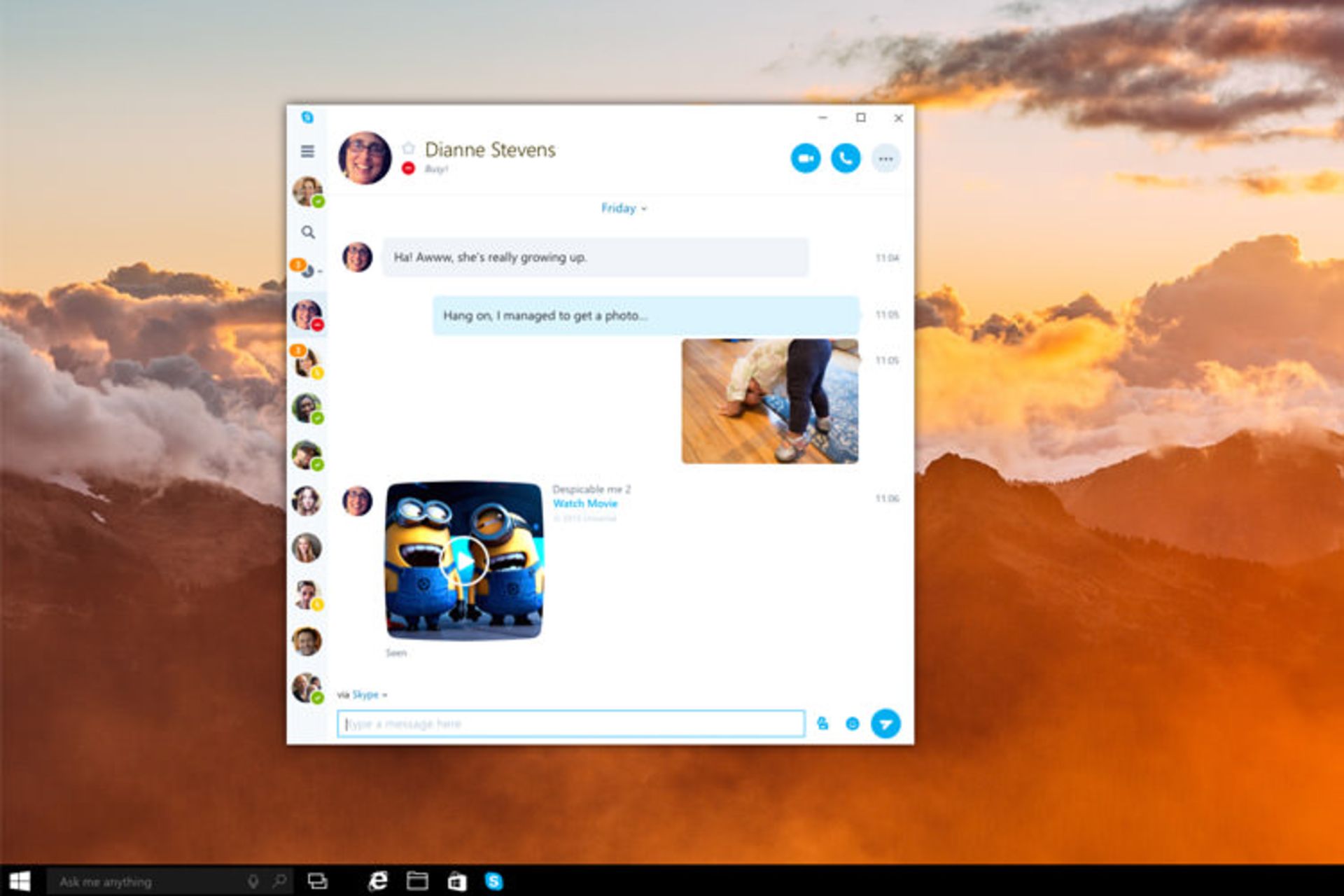Image resolution: width=1344 pixels, height=896 pixels.
Task: Open the via Skype dropdown
Action: click(367, 694)
